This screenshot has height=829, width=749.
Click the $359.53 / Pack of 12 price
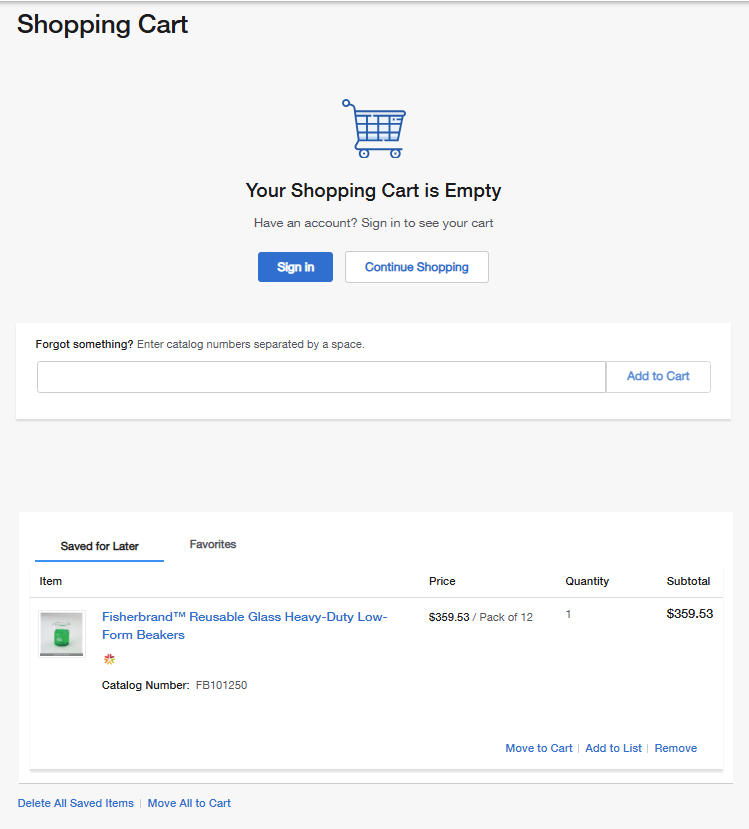point(480,617)
